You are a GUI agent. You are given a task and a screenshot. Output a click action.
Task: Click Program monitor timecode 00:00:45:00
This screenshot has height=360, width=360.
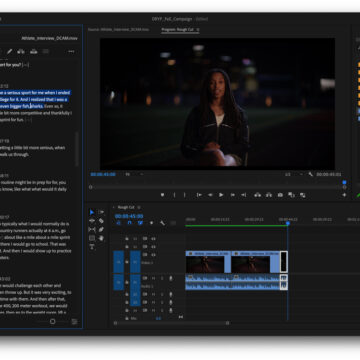click(x=103, y=174)
